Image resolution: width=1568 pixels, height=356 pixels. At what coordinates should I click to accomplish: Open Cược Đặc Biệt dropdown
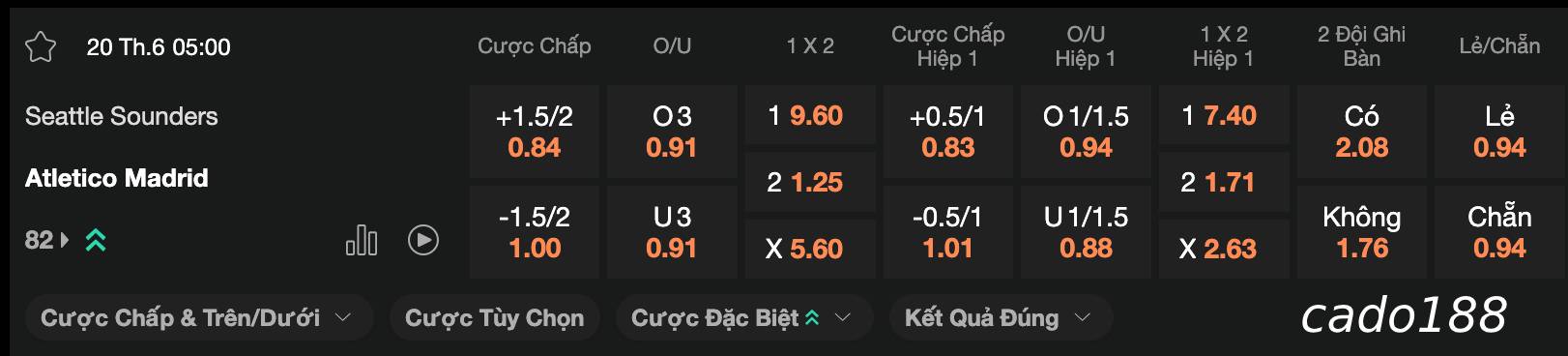[x=742, y=317]
